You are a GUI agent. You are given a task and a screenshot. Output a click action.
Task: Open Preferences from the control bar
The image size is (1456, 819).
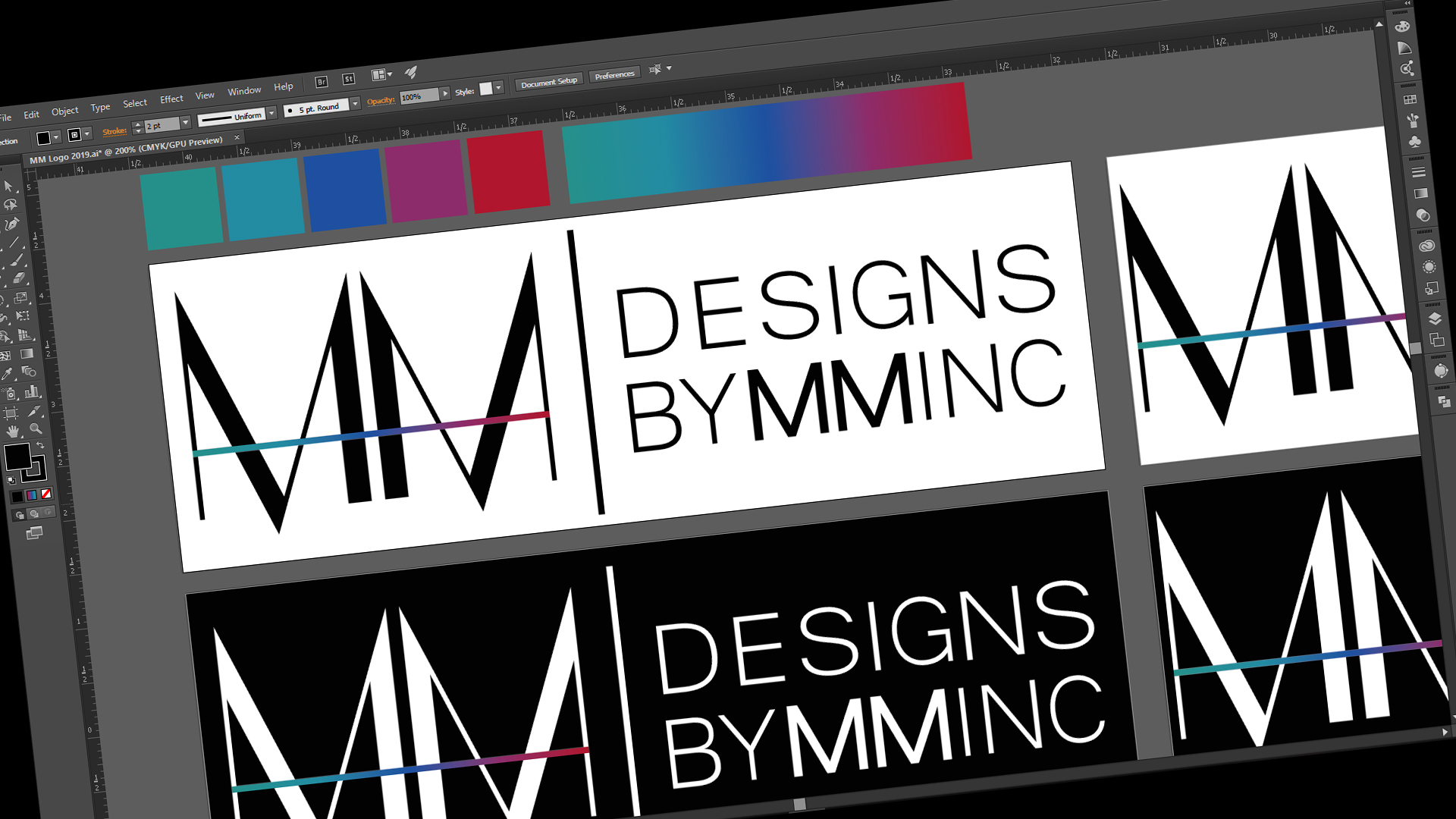(614, 74)
